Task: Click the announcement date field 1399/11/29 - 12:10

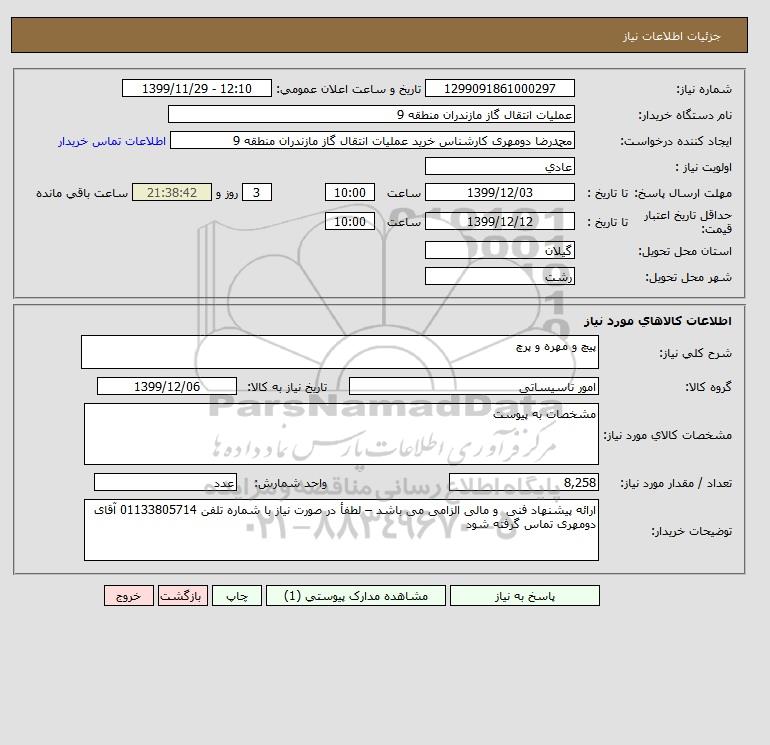Action: coord(196,88)
